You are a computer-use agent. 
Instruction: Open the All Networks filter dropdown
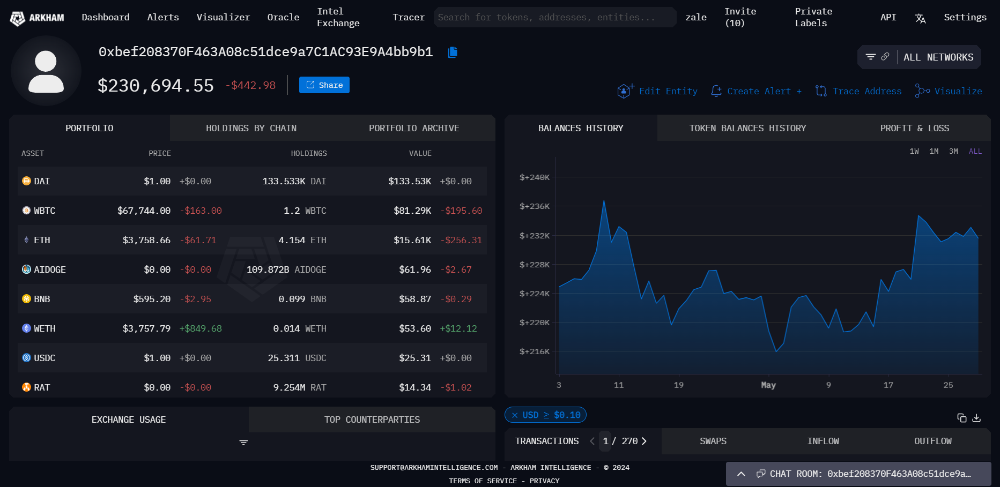coord(919,57)
